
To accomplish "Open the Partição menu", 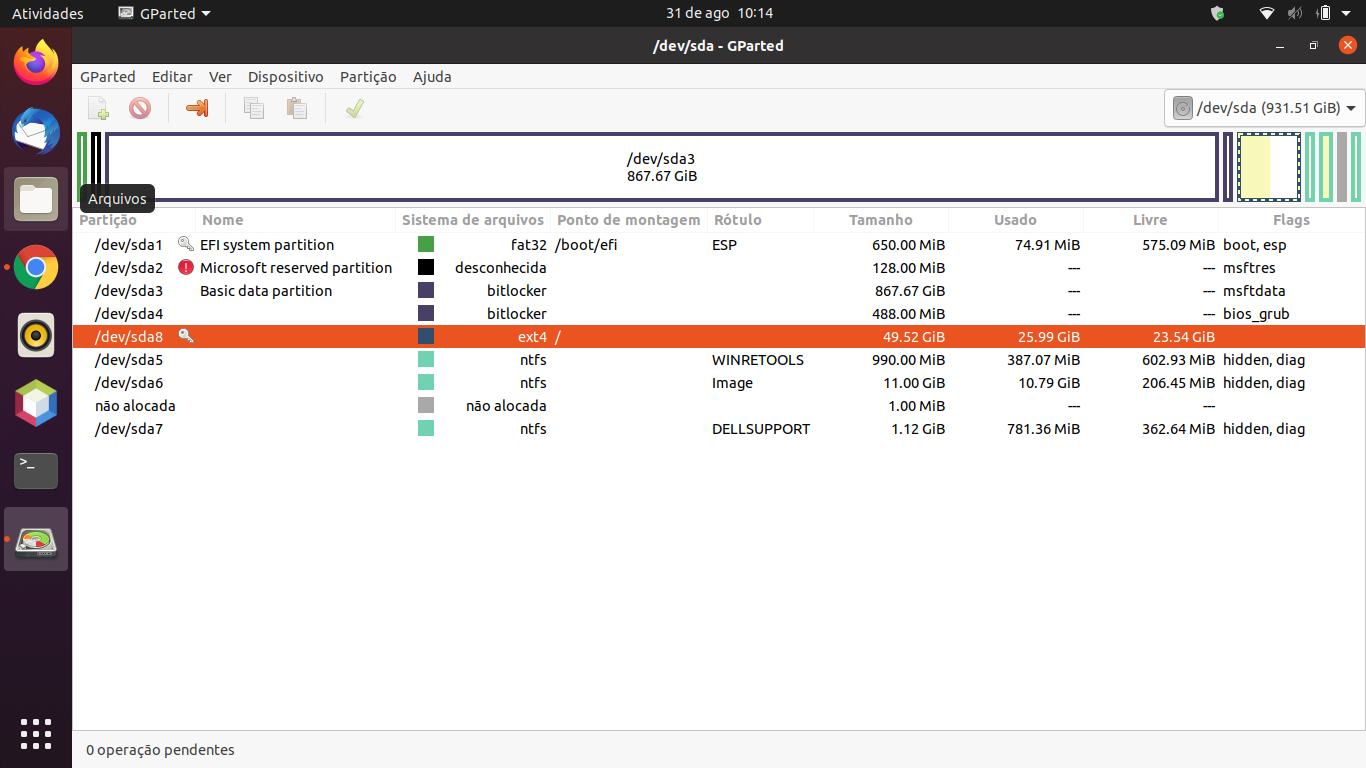I will click(x=368, y=77).
